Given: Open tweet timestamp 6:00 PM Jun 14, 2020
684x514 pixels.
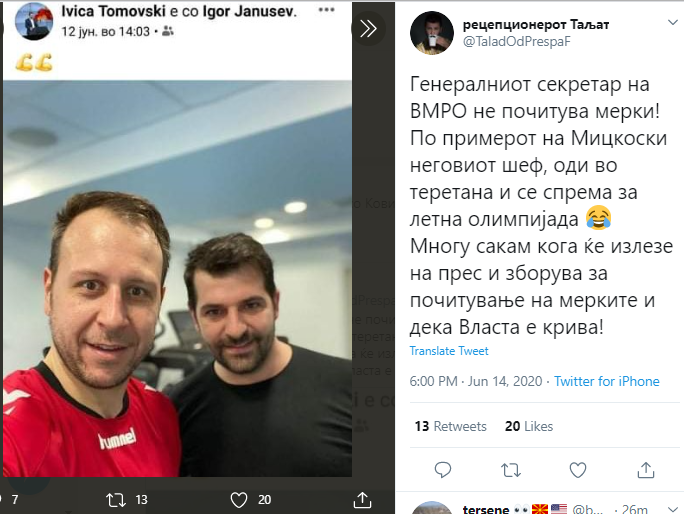Looking at the screenshot, I should 475,381.
